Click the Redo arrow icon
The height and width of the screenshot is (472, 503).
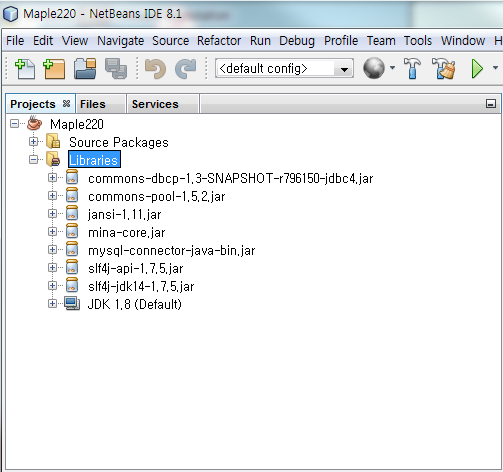tap(186, 69)
